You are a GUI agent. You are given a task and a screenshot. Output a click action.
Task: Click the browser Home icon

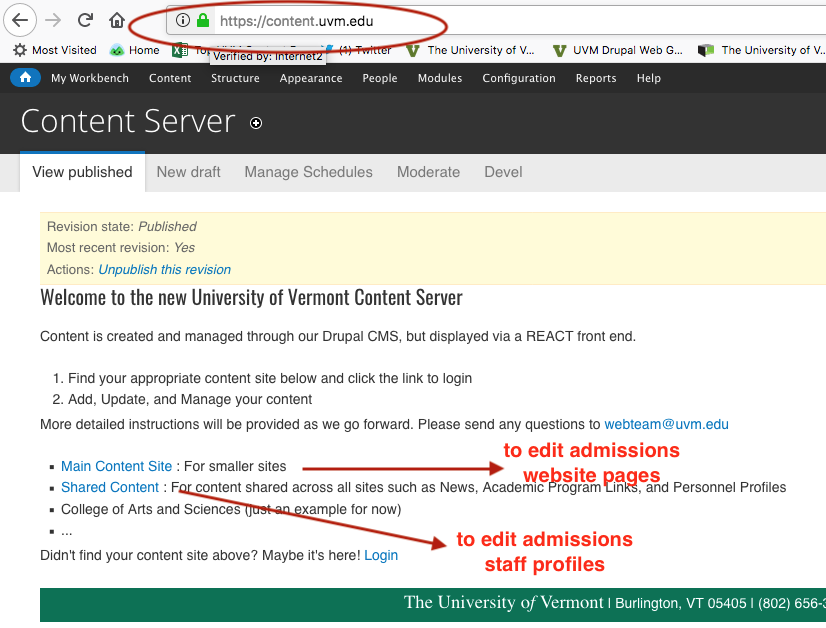[x=116, y=21]
